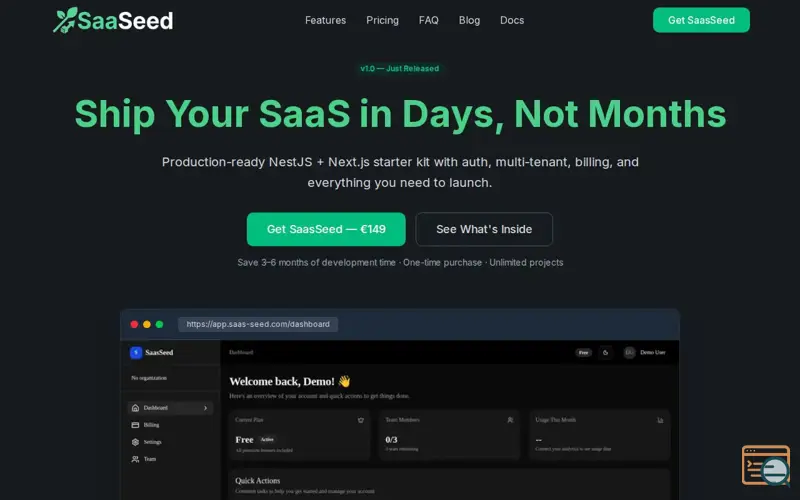Open Team in the dashboard sidebar
The image size is (800, 500).
[x=170, y=459]
